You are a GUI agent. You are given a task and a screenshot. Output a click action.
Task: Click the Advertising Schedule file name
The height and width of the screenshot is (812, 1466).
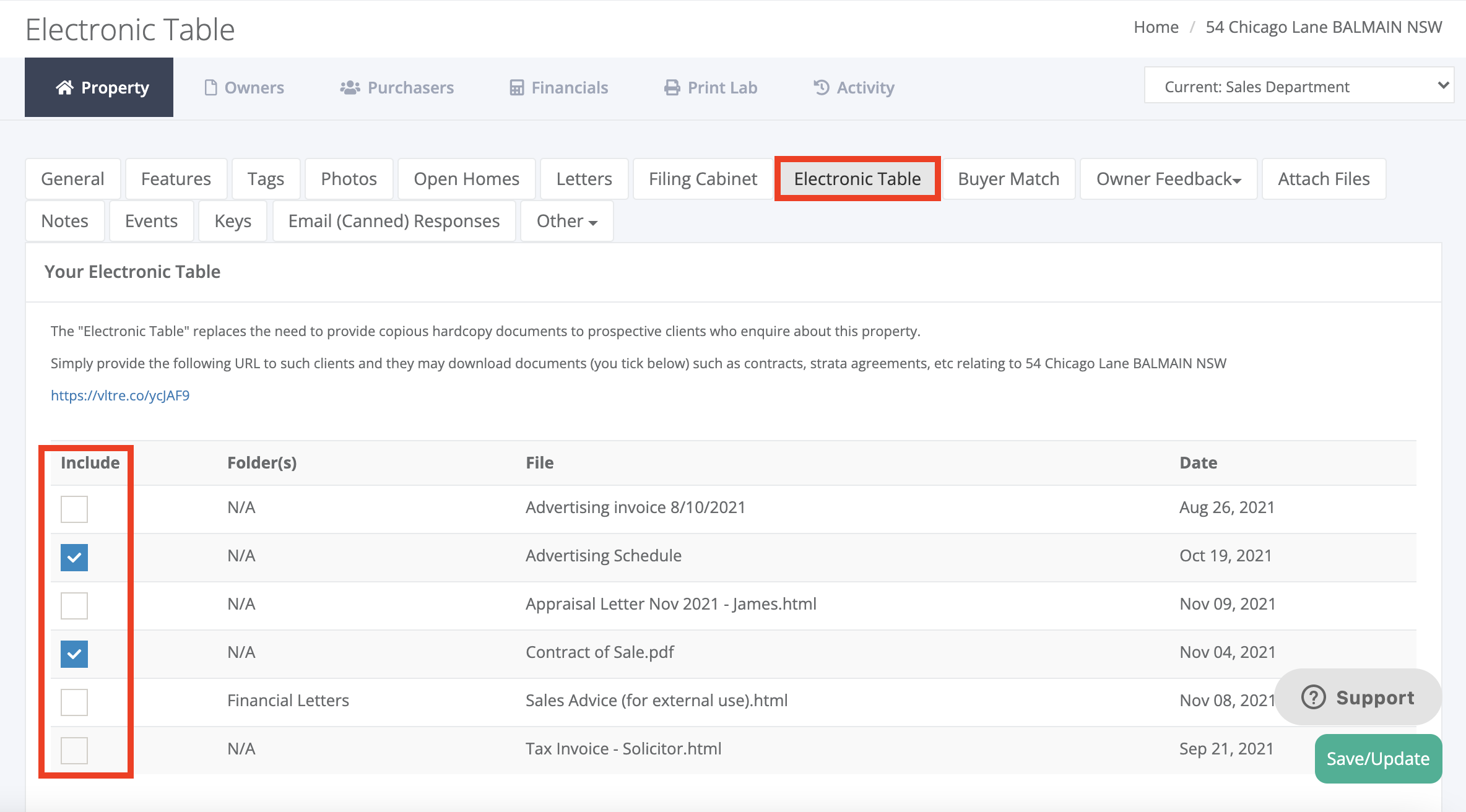click(x=604, y=556)
